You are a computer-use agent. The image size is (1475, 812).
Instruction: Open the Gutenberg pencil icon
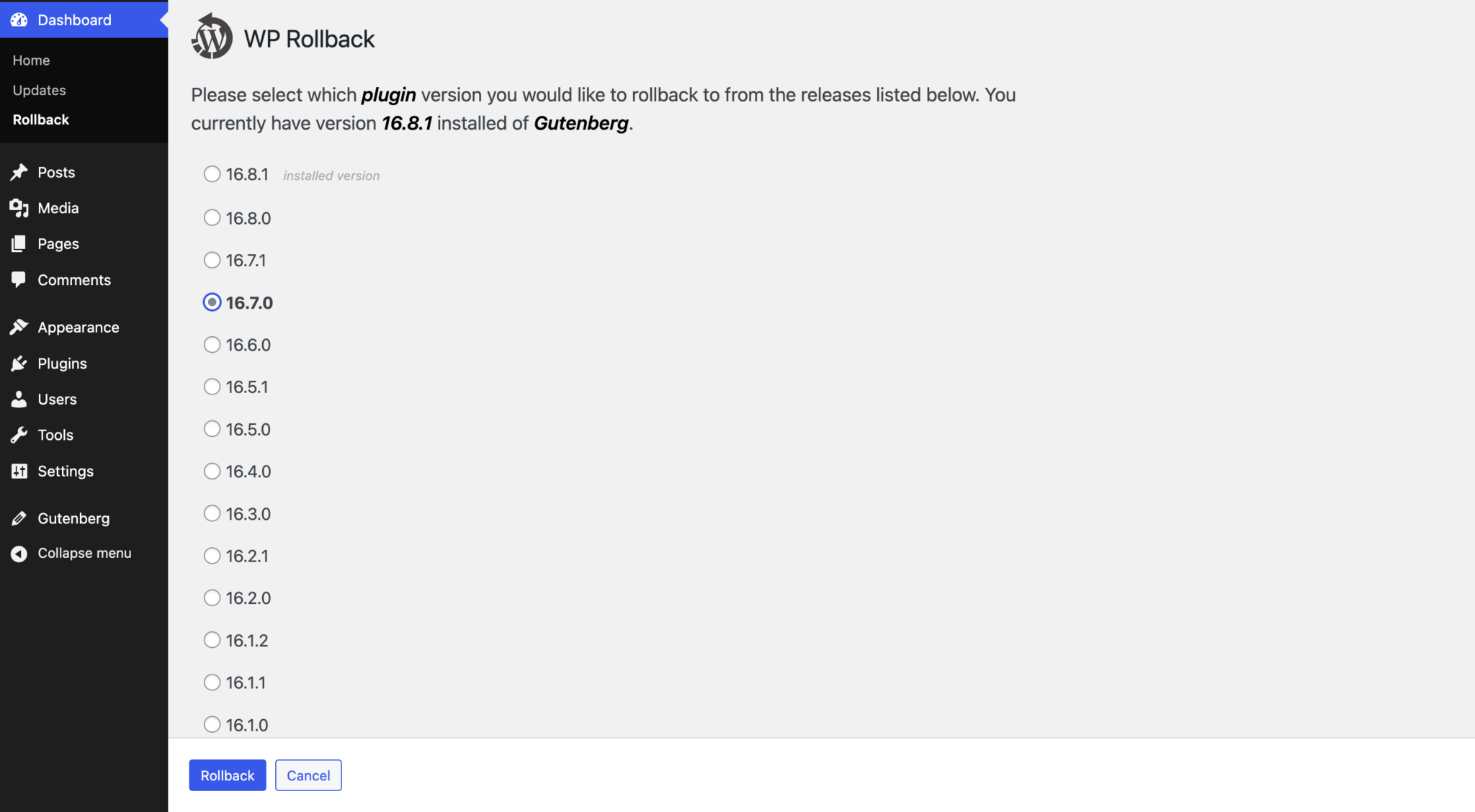(x=19, y=518)
